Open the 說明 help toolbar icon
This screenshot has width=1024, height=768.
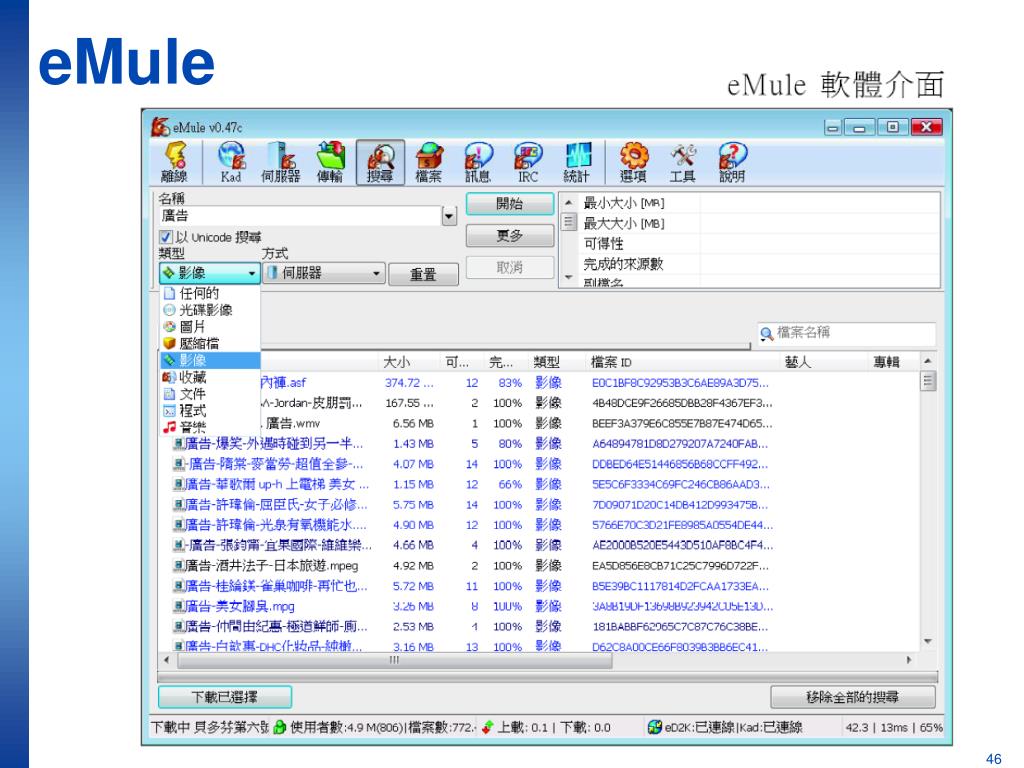732,162
